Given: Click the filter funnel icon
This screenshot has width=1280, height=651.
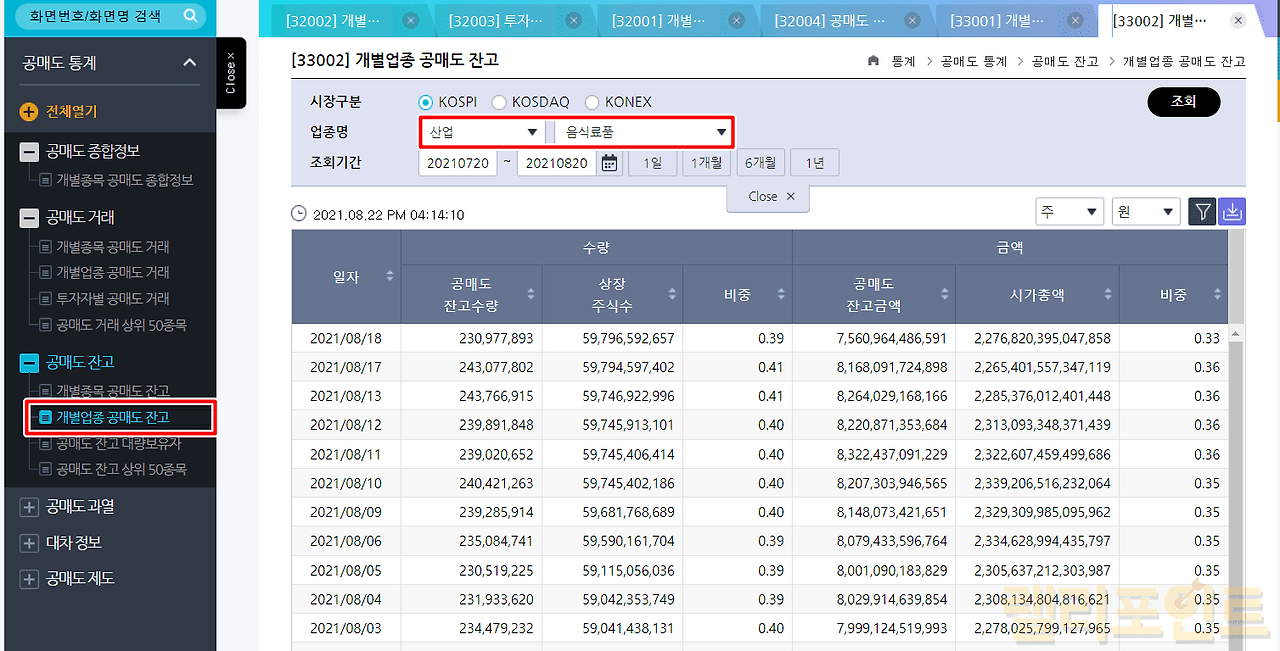Looking at the screenshot, I should pyautogui.click(x=1203, y=212).
